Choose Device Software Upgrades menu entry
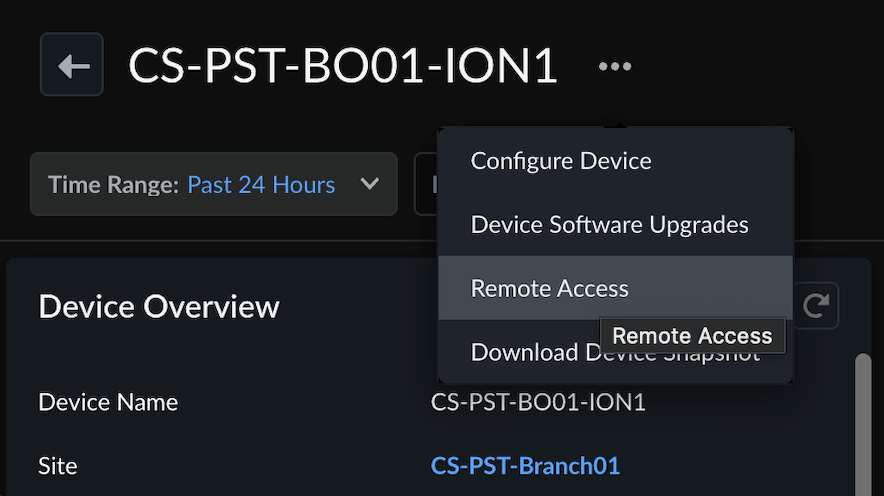The width and height of the screenshot is (884, 496). click(609, 224)
